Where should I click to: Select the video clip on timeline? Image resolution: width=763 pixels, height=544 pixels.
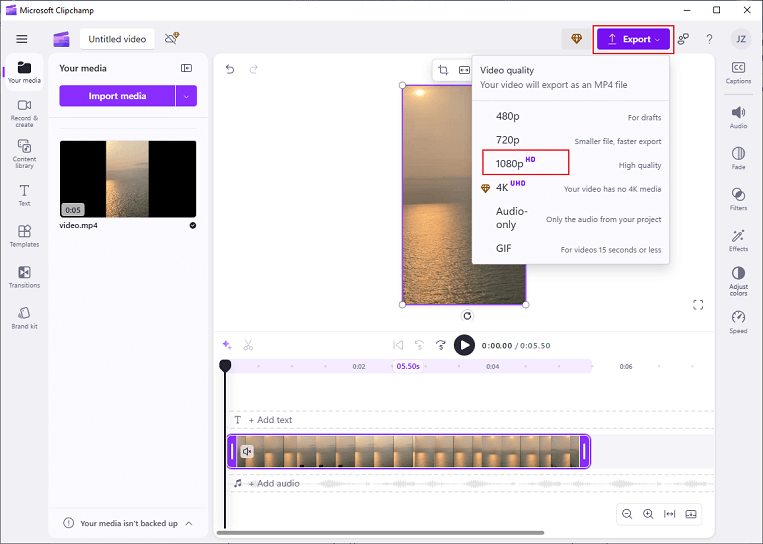pyautogui.click(x=409, y=452)
